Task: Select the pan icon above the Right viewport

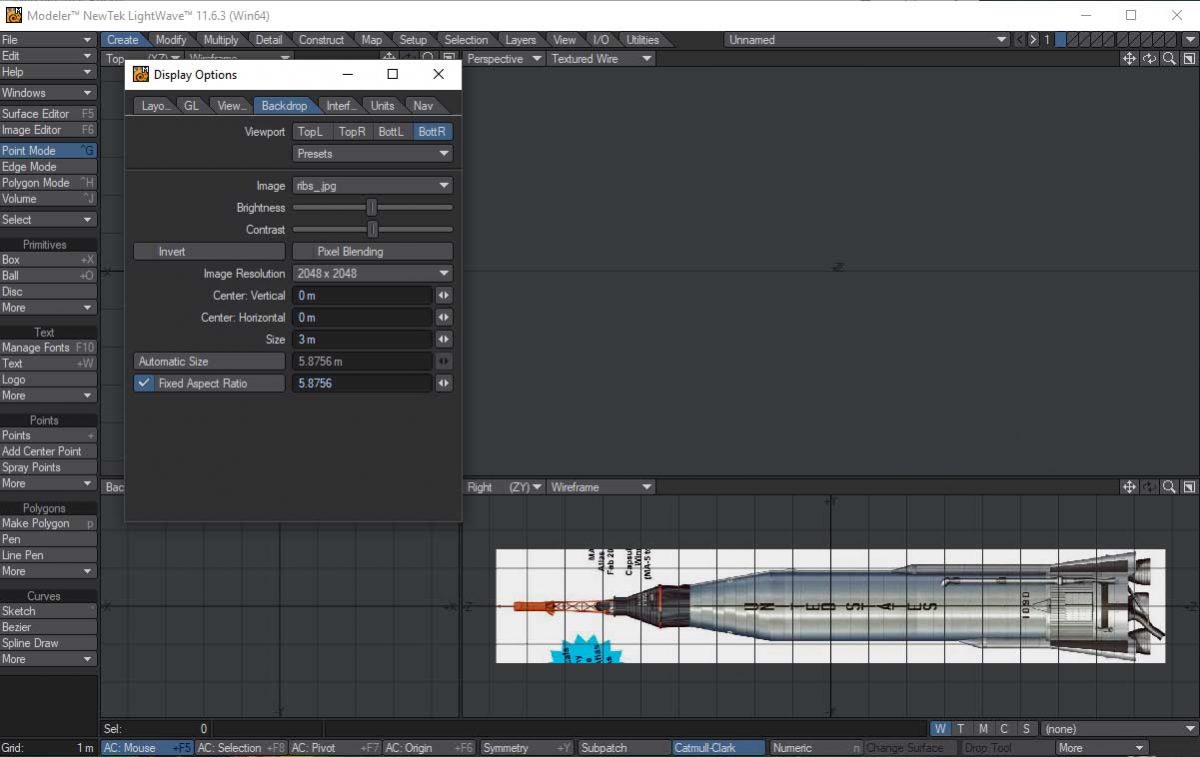Action: (1129, 487)
